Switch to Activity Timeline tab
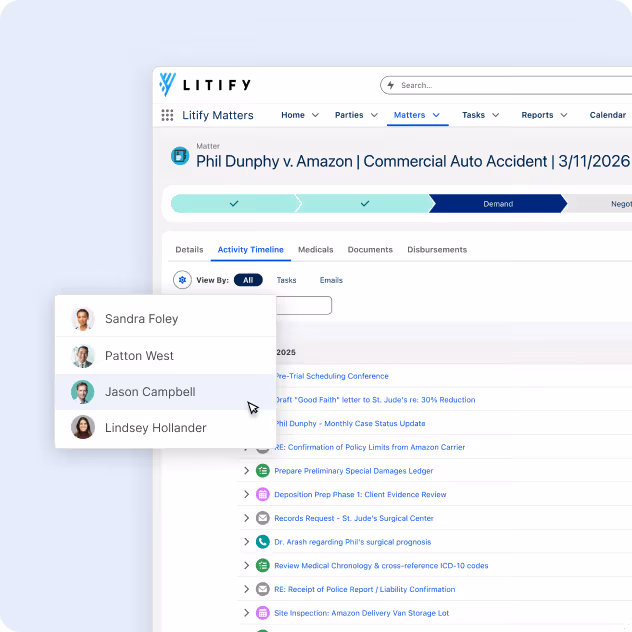The width and height of the screenshot is (632, 632). (251, 249)
